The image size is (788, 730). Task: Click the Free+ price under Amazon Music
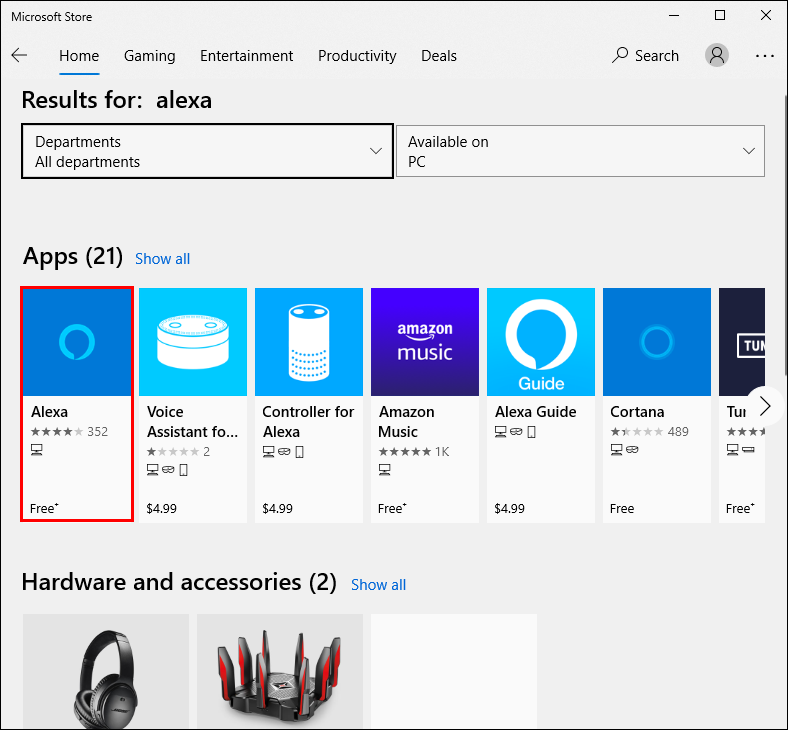tap(392, 508)
